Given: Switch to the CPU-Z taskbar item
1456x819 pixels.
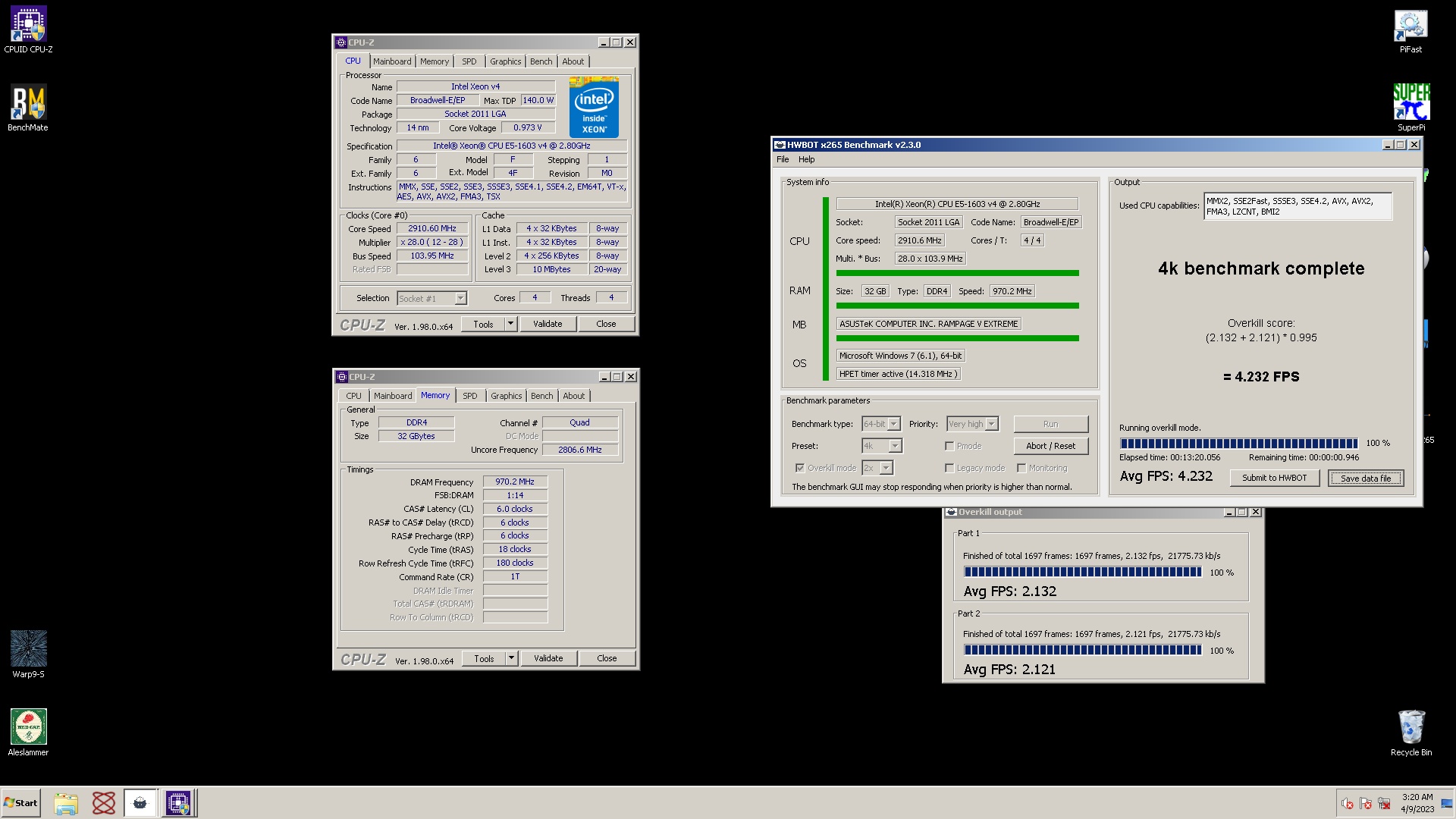Looking at the screenshot, I should [179, 803].
